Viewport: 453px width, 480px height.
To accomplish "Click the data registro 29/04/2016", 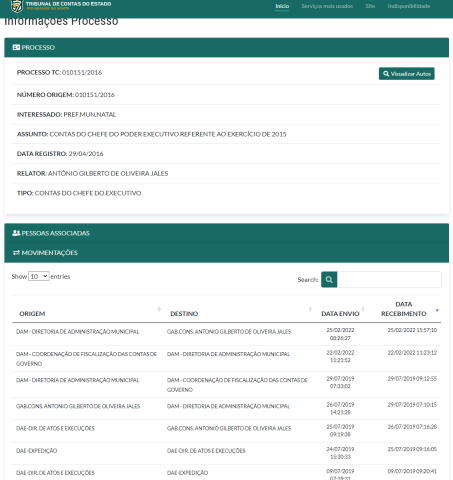I will click(x=86, y=154).
